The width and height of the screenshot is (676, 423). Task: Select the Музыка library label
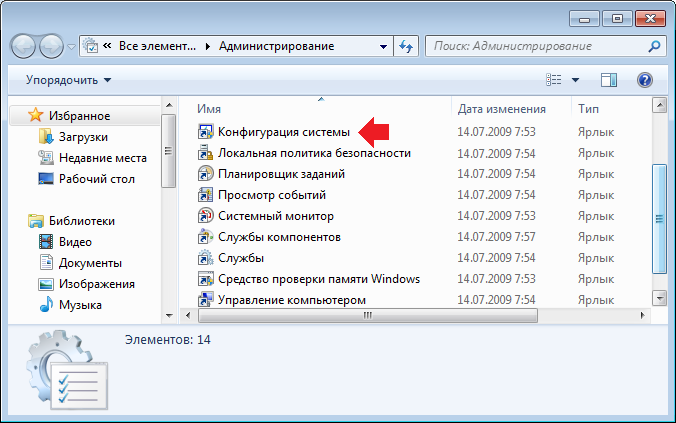[x=80, y=305]
